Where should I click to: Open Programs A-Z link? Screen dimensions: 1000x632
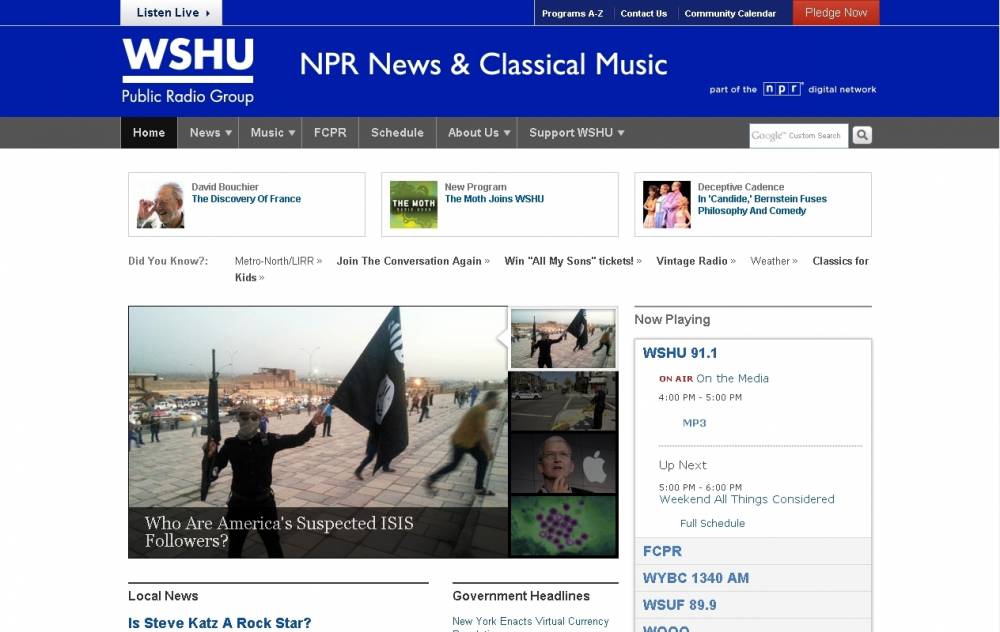[x=572, y=13]
